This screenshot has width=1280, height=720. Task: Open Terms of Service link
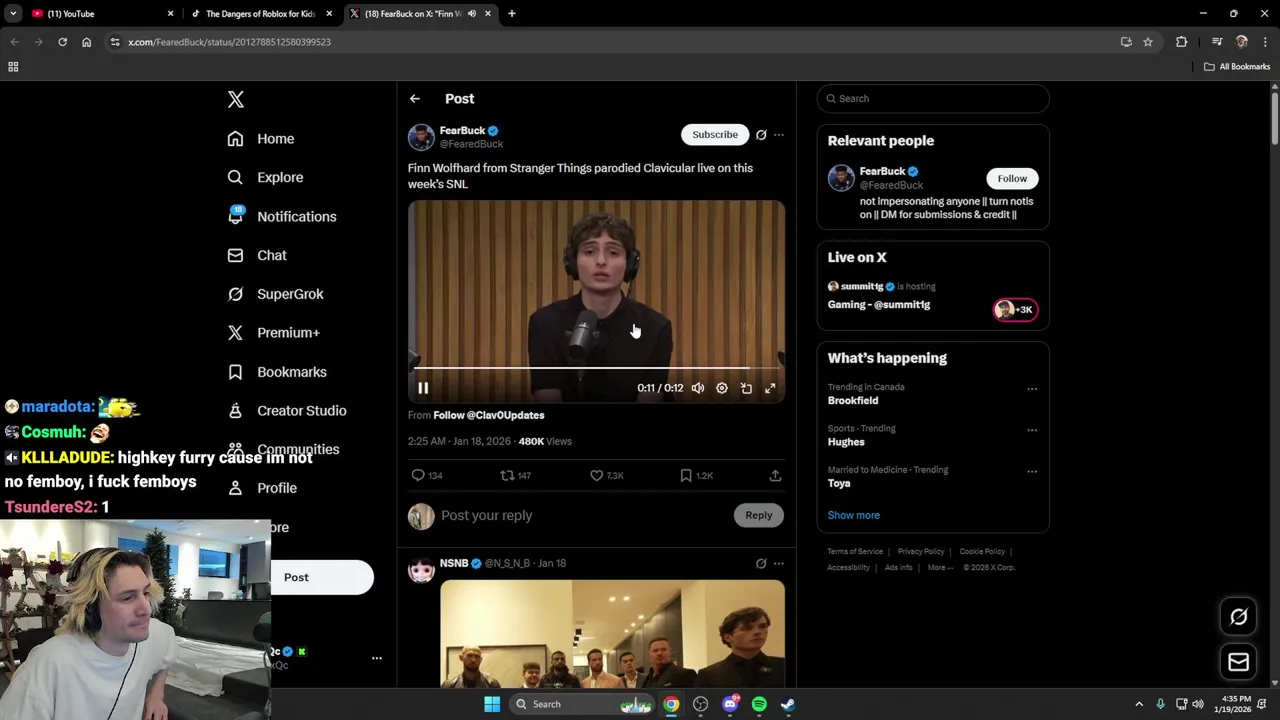[x=855, y=551]
